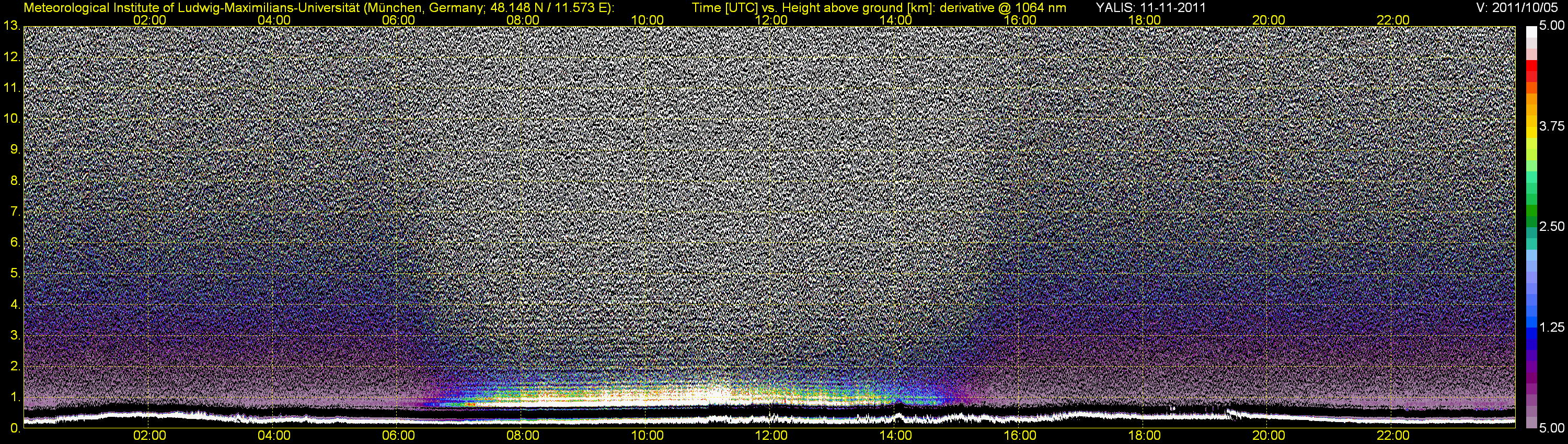Click the height axis label '4.'

15,304
